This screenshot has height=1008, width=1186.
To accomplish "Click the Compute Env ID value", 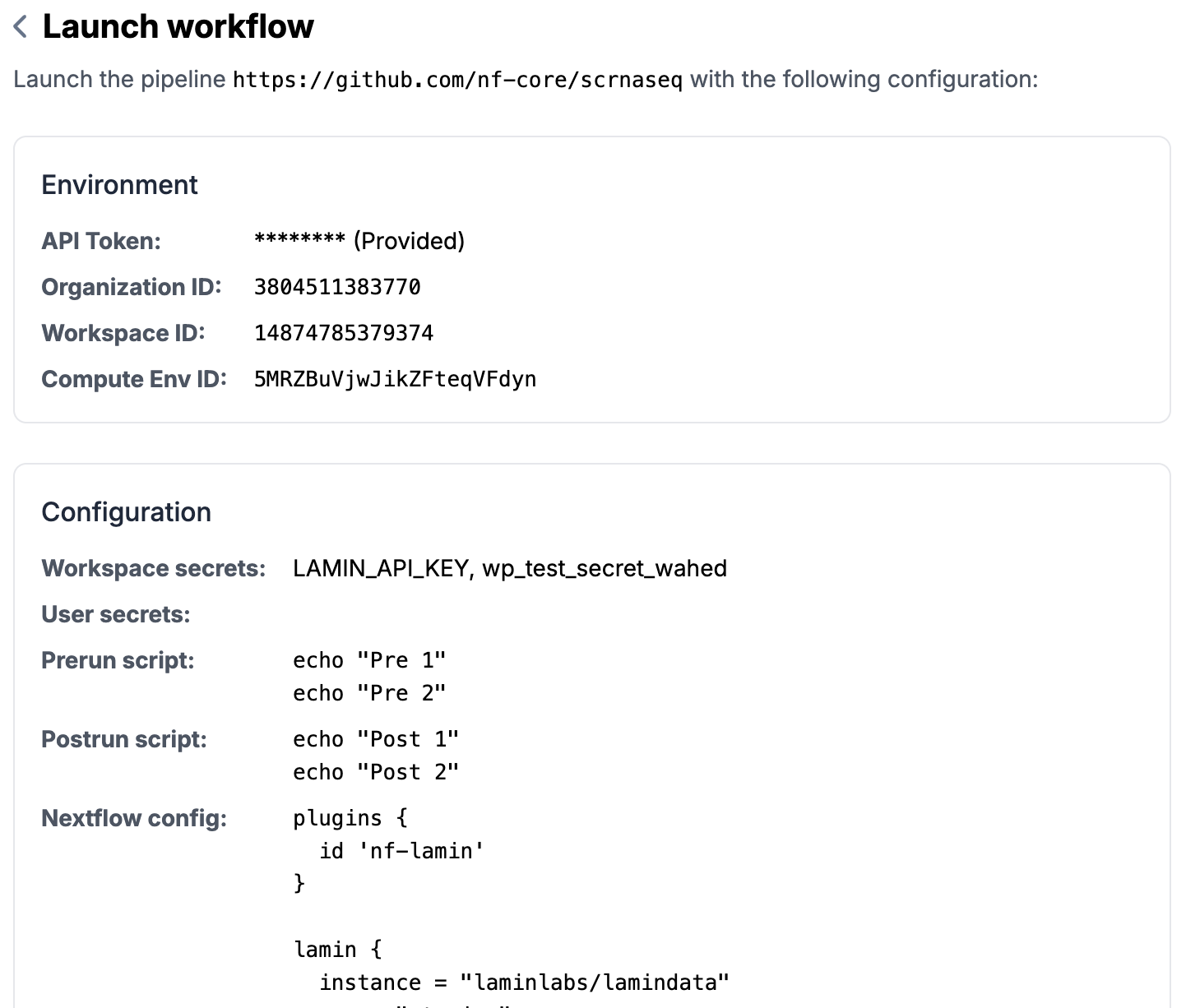I will tap(395, 379).
